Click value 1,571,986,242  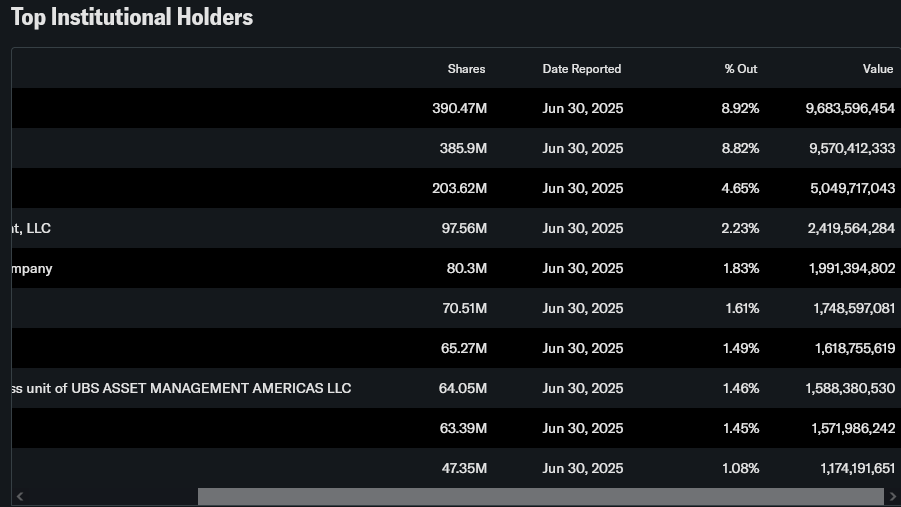click(853, 428)
